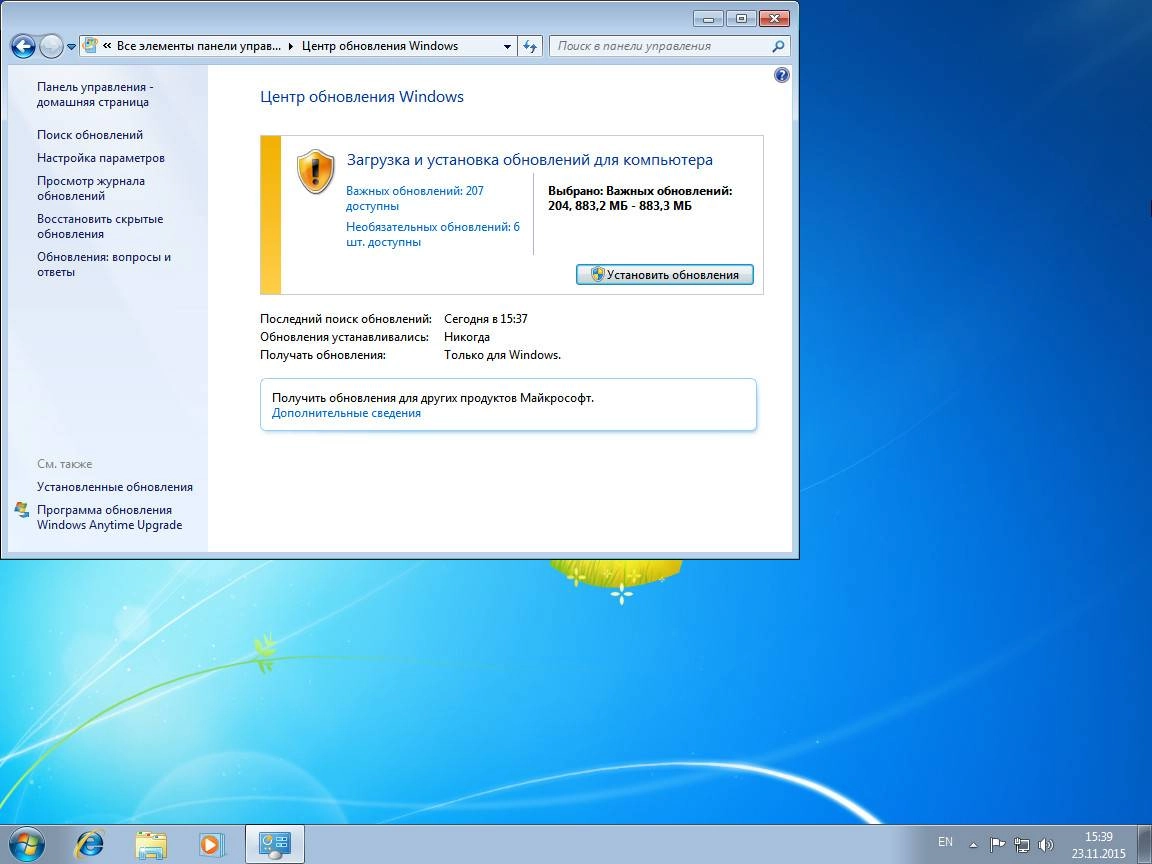
Task: Open Action Center flag tray icon
Action: point(997,845)
